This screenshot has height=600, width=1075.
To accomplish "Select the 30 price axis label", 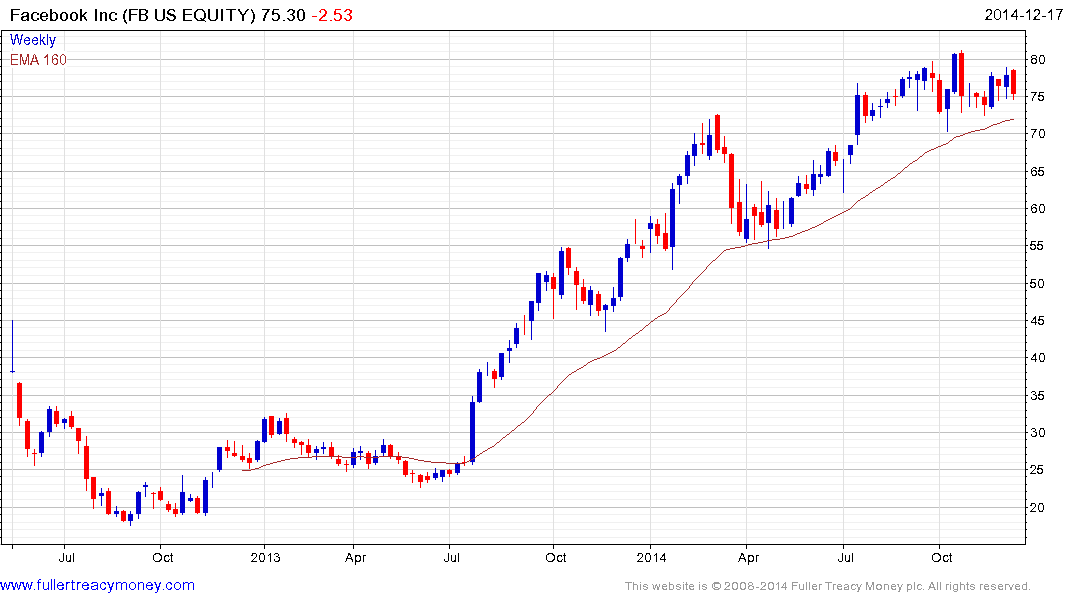I will (x=1038, y=432).
